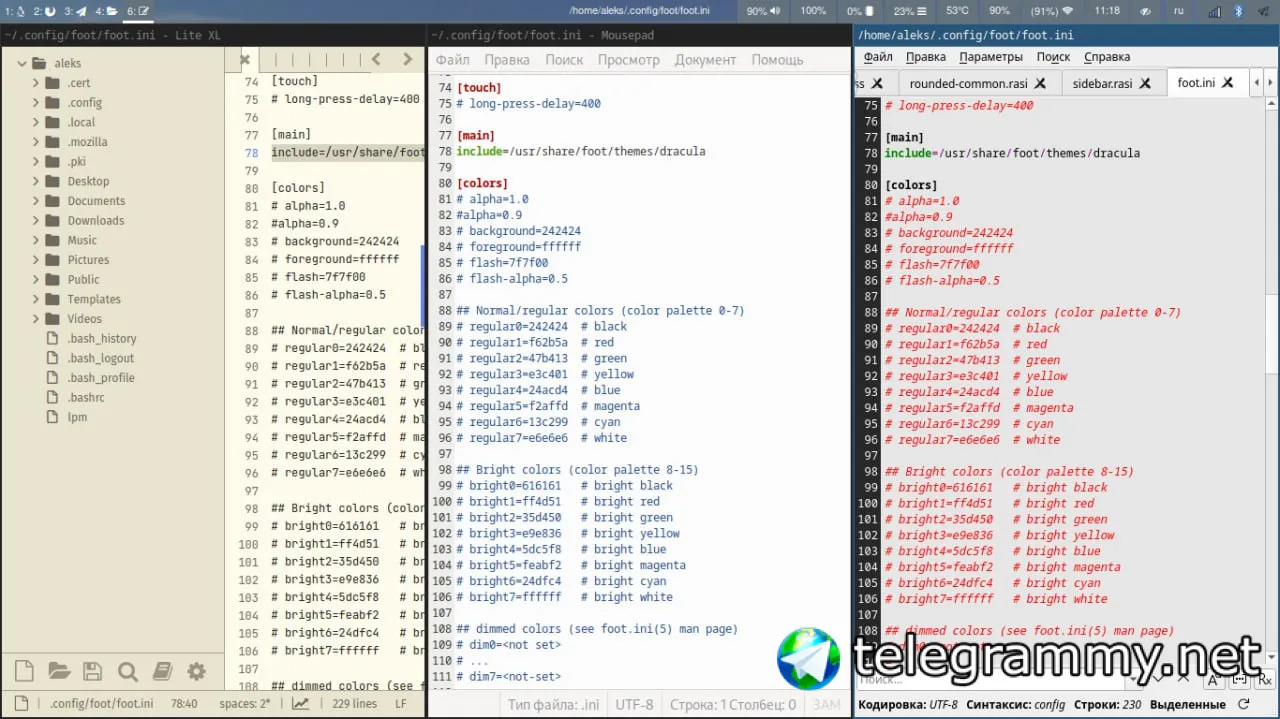Open find via the magnifier icon in Lite XL
1280x719 pixels.
127,671
